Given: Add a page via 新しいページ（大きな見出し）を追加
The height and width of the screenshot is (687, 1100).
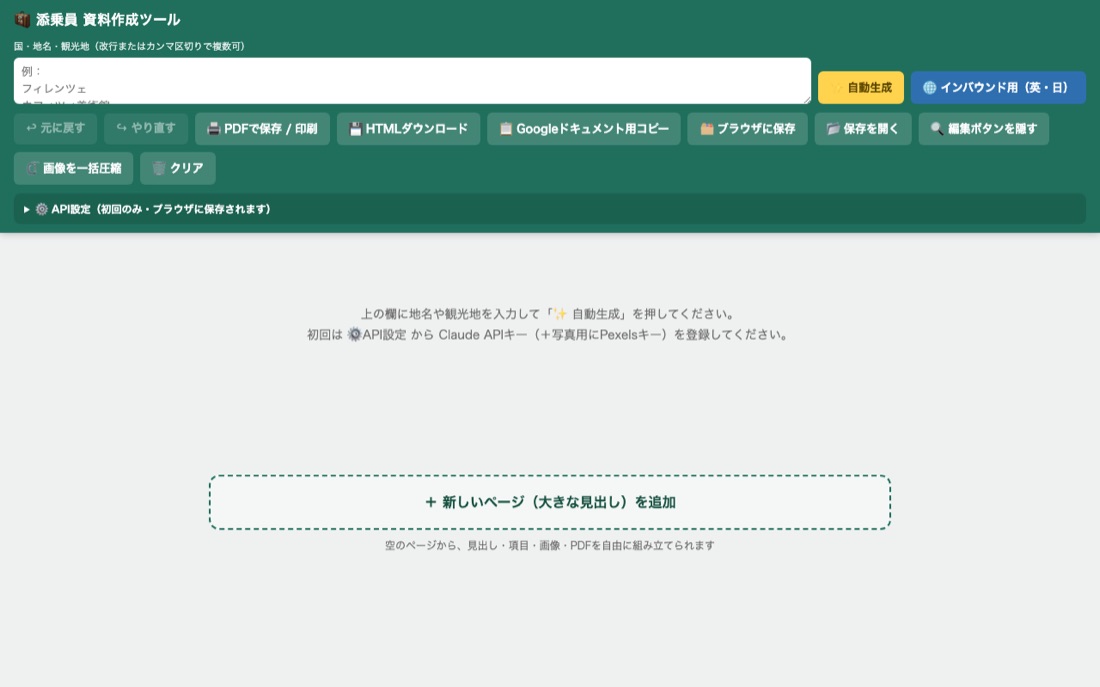Looking at the screenshot, I should coord(550,502).
